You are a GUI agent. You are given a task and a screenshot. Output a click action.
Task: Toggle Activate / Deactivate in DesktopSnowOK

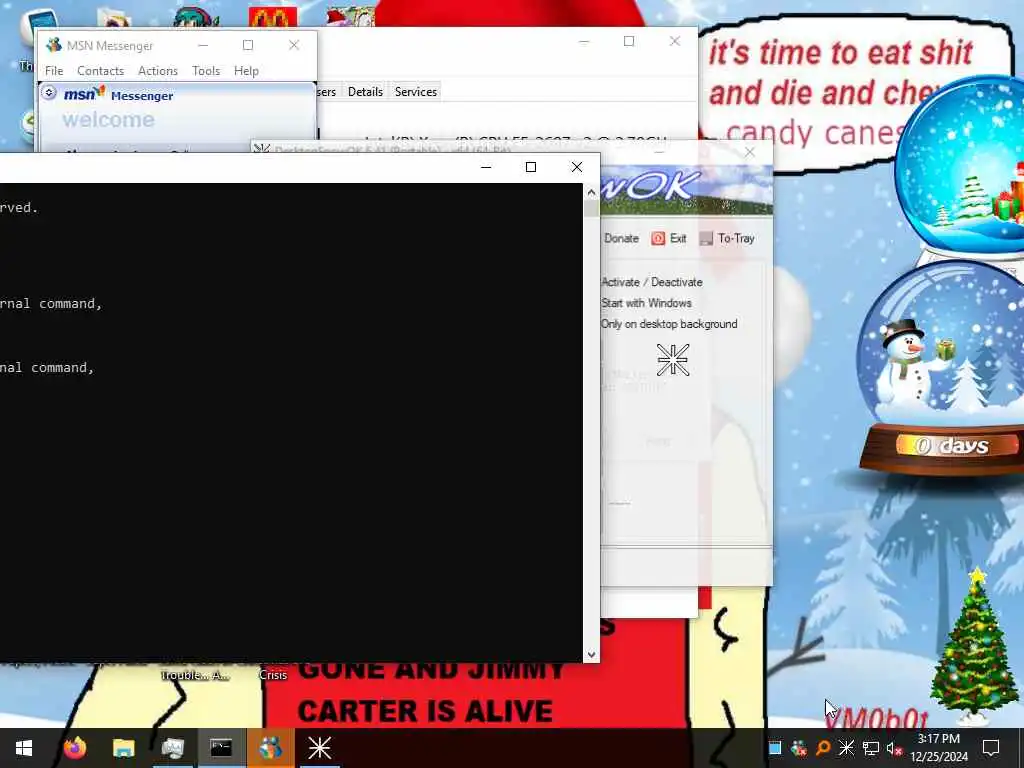pos(652,282)
